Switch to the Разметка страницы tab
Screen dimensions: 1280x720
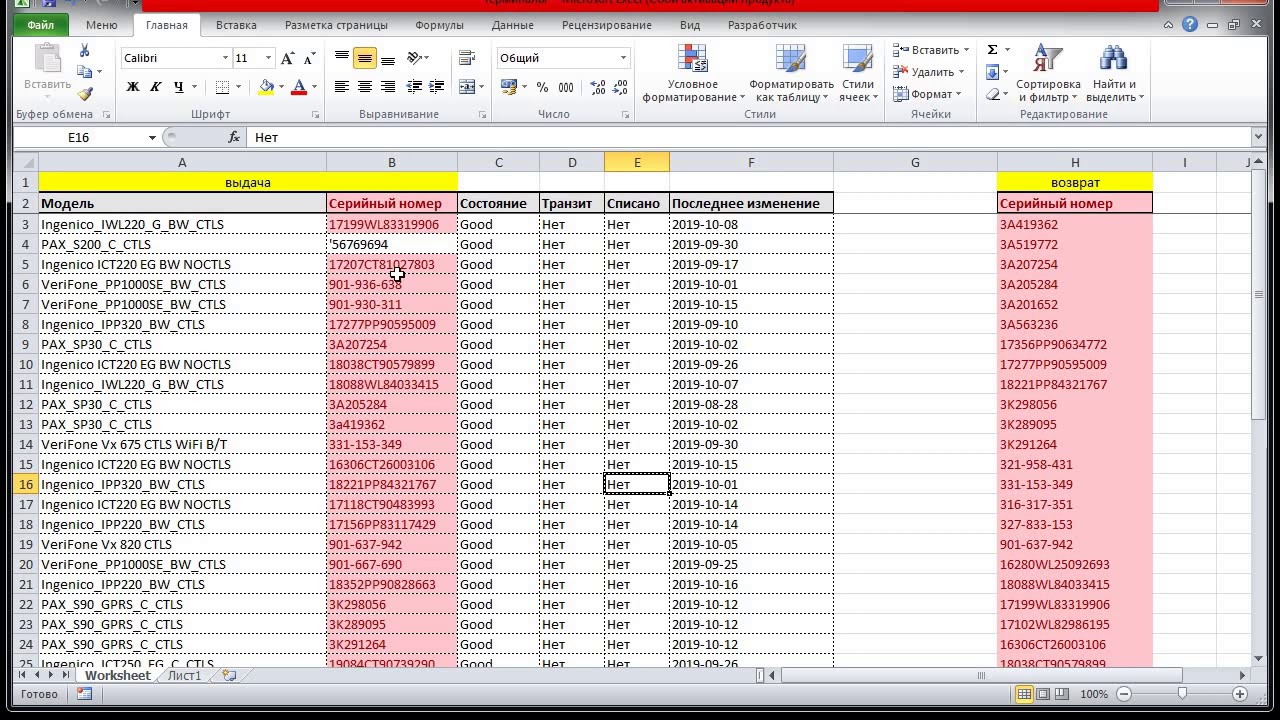pos(336,25)
